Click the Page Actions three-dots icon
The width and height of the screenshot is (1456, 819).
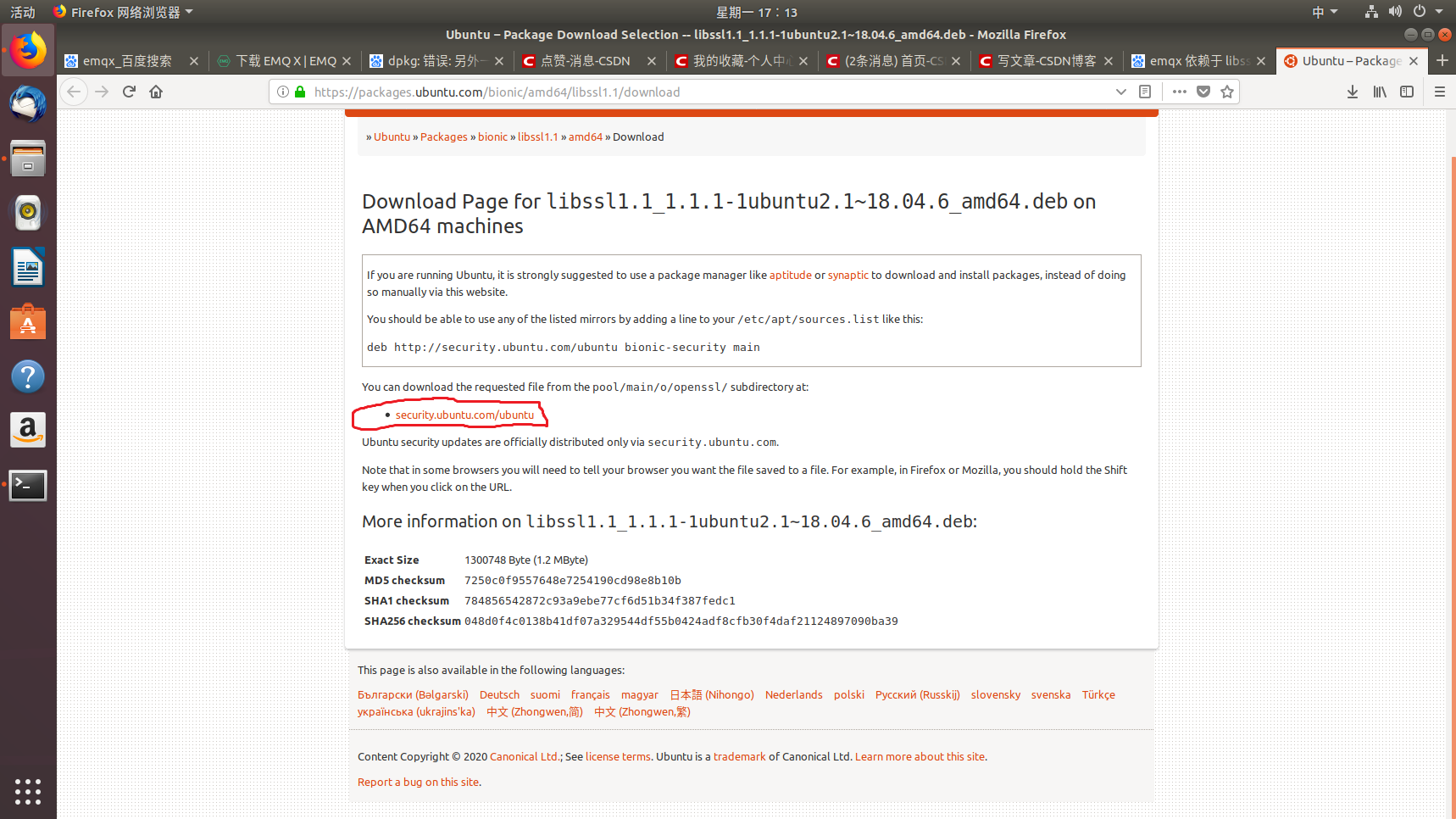click(x=1180, y=92)
